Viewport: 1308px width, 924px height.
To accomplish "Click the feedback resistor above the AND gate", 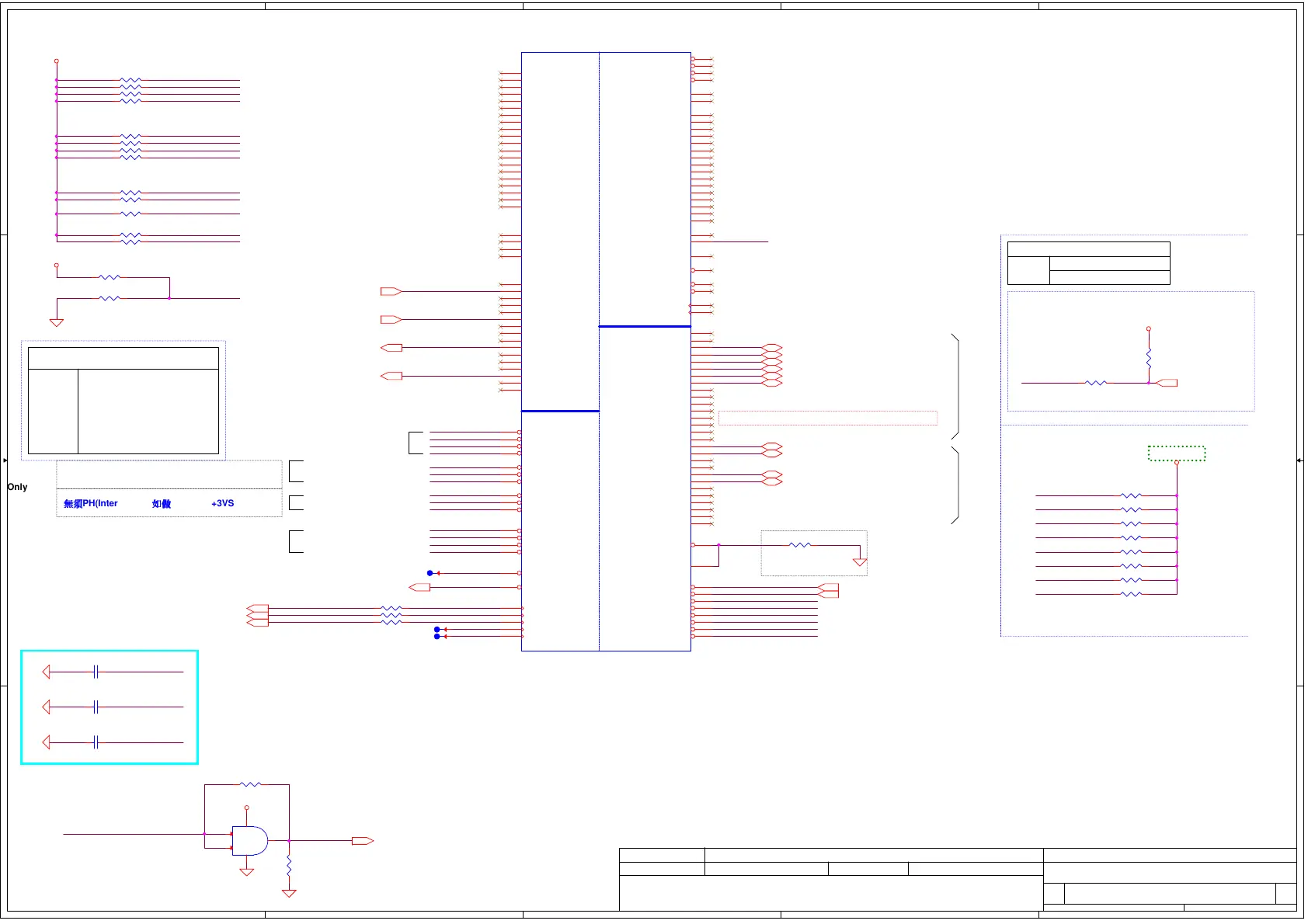I will click(x=250, y=785).
